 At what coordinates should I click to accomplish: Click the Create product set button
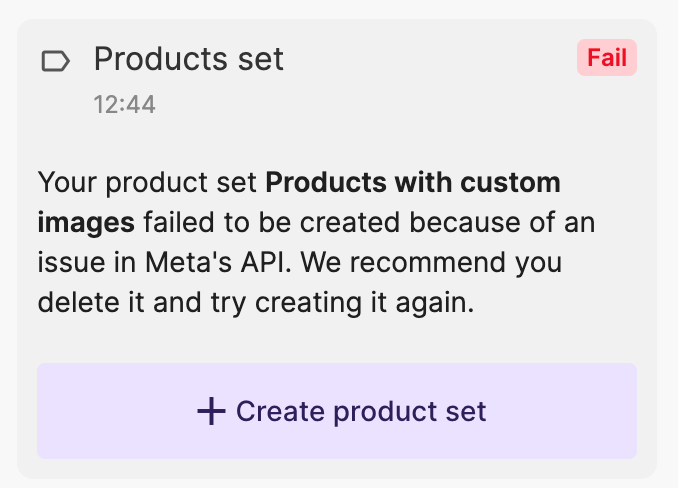pos(337,411)
